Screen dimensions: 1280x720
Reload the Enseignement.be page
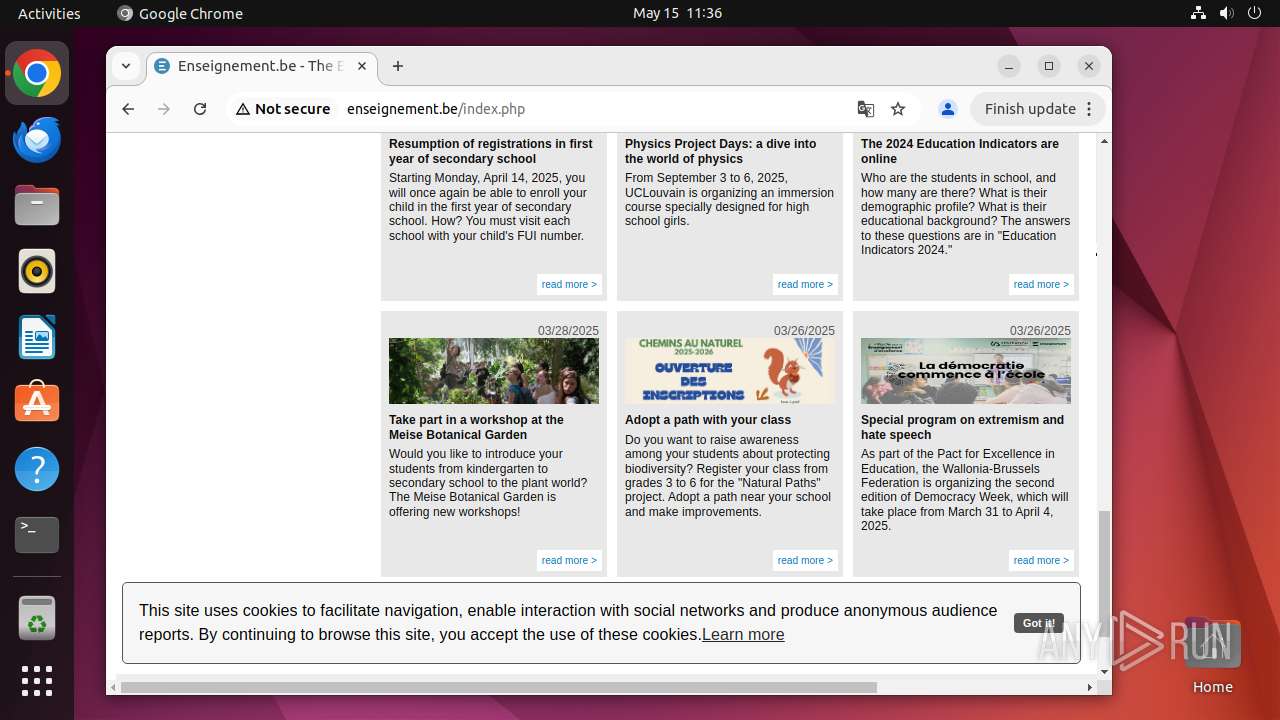pos(200,109)
